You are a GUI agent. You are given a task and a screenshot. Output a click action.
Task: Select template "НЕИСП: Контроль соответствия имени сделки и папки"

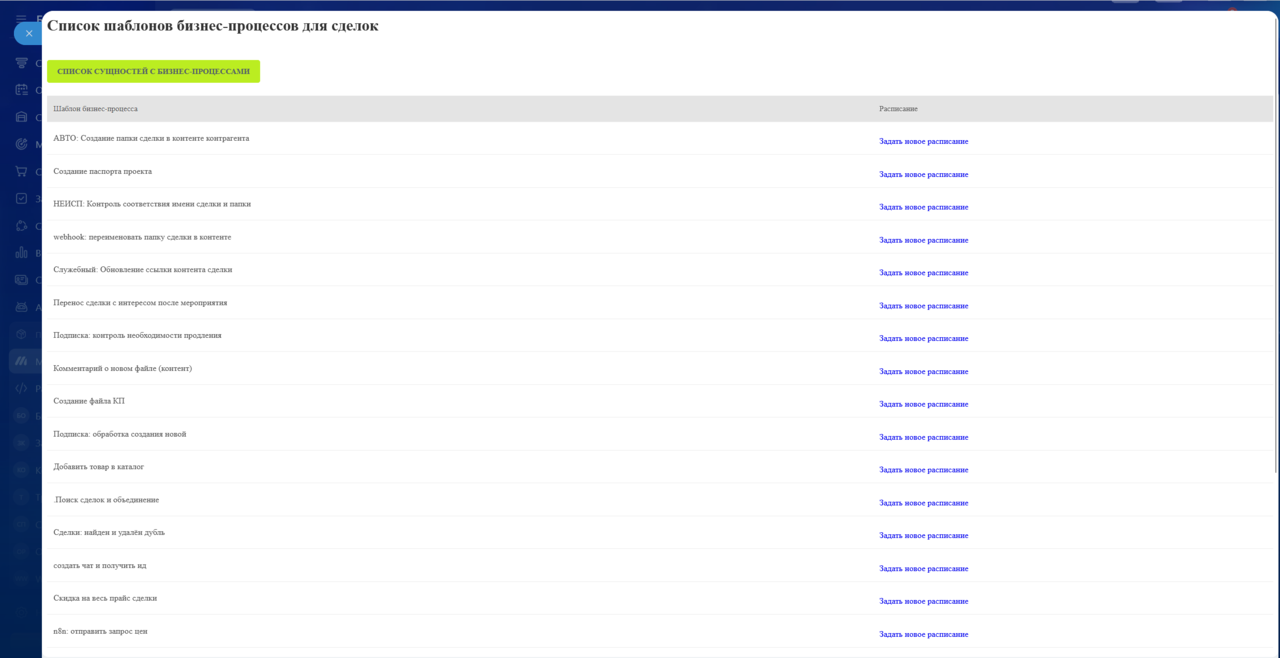(x=152, y=204)
